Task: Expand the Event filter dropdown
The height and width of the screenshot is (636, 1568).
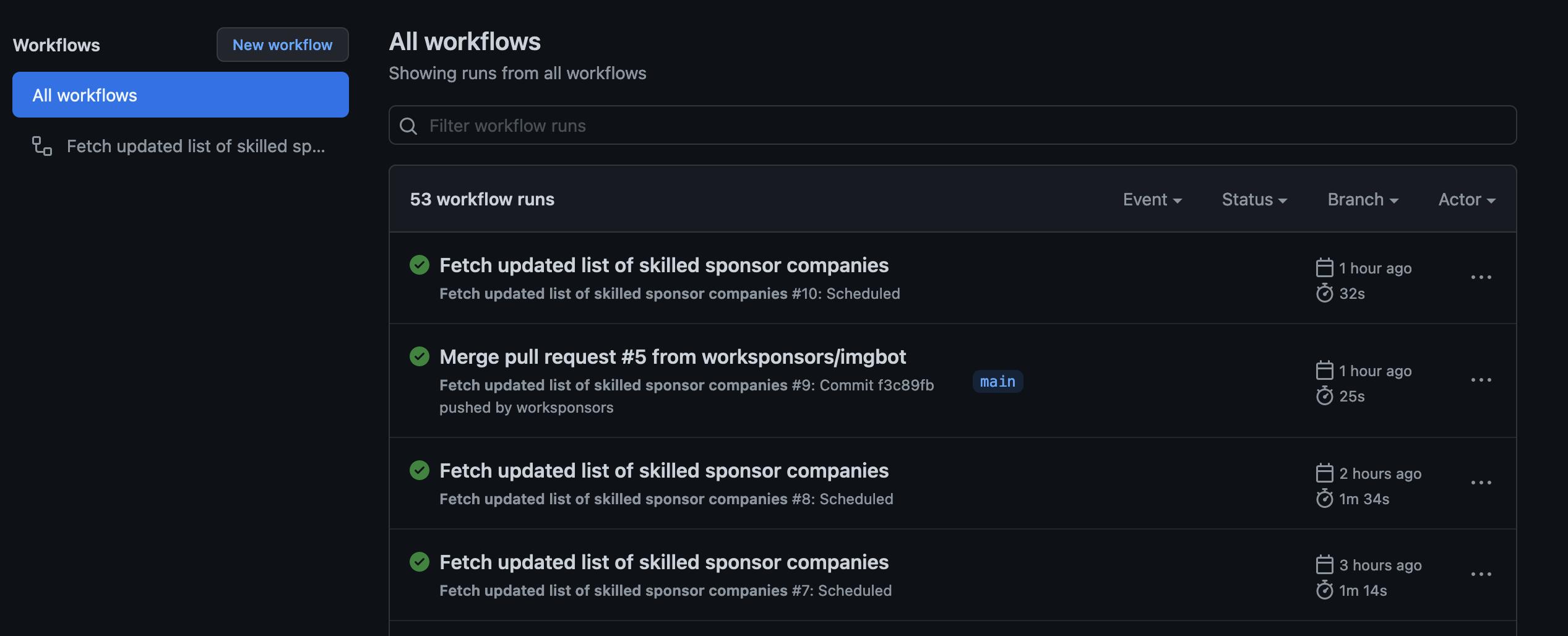Action: 1152,199
